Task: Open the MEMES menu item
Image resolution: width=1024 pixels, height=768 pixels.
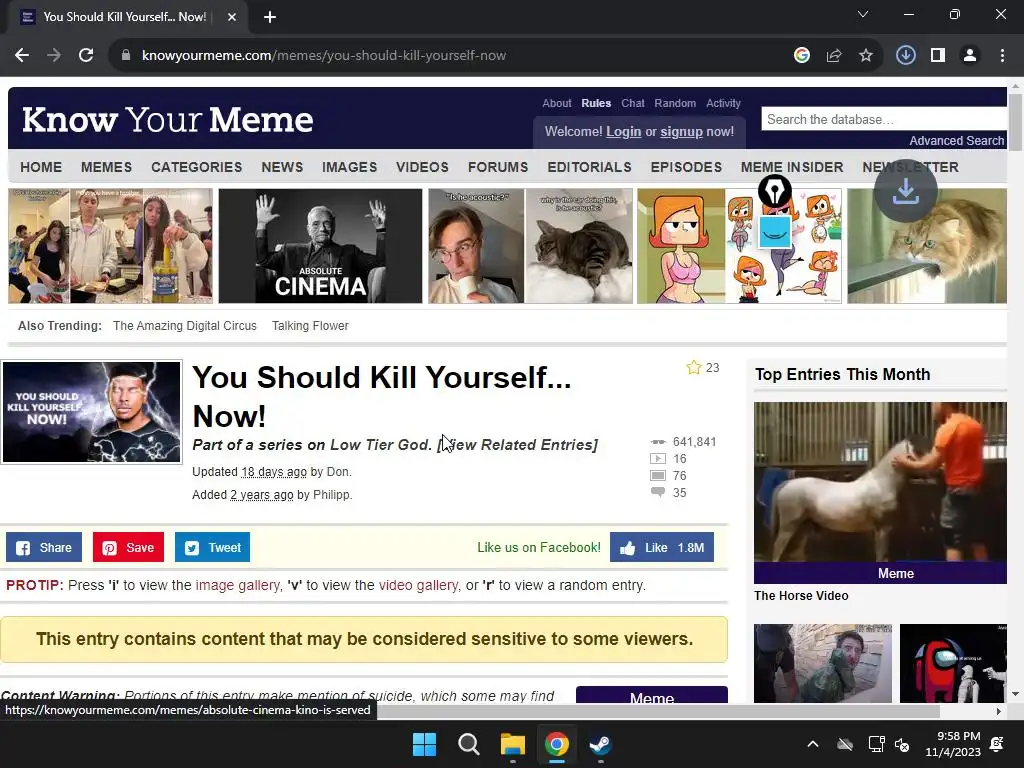Action: pos(106,167)
